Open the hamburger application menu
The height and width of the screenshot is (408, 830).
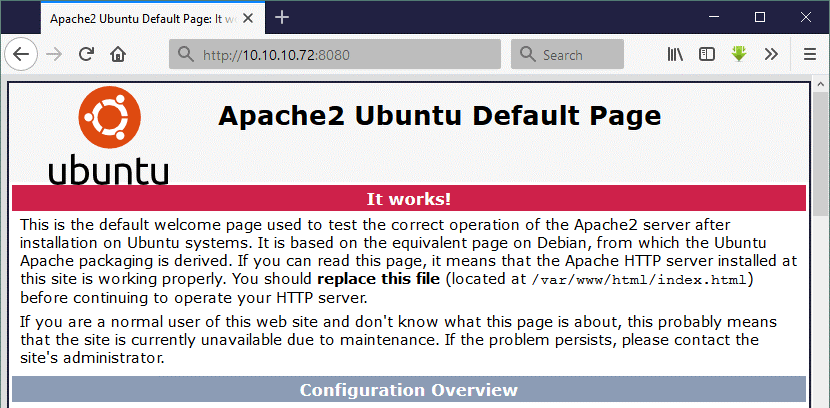pyautogui.click(x=809, y=54)
